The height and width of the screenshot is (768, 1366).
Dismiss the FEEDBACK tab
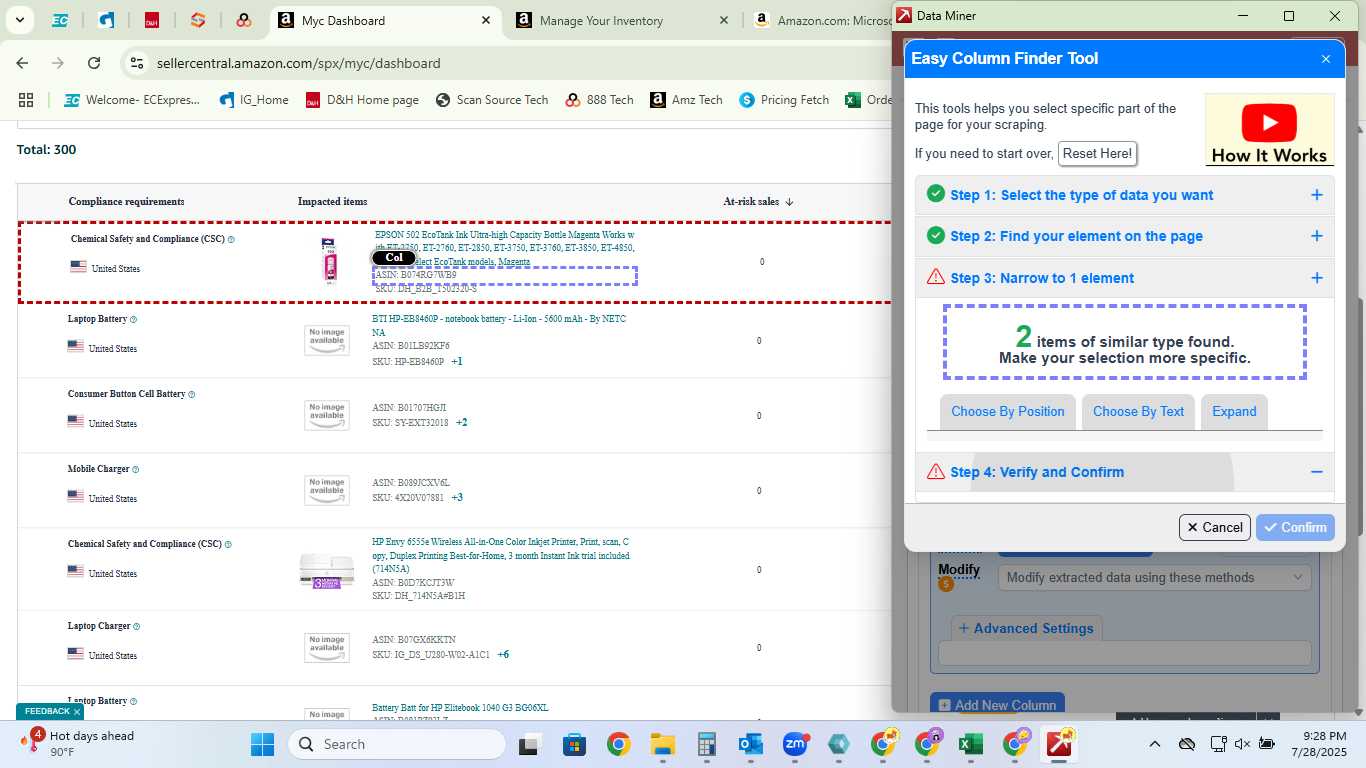click(x=77, y=712)
